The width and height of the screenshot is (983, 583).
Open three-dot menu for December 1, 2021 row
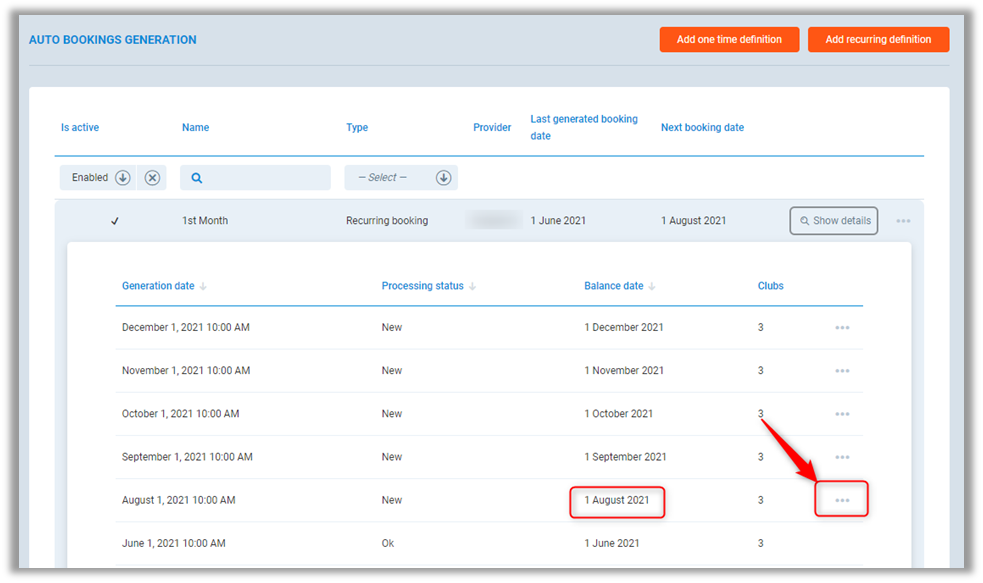click(842, 328)
